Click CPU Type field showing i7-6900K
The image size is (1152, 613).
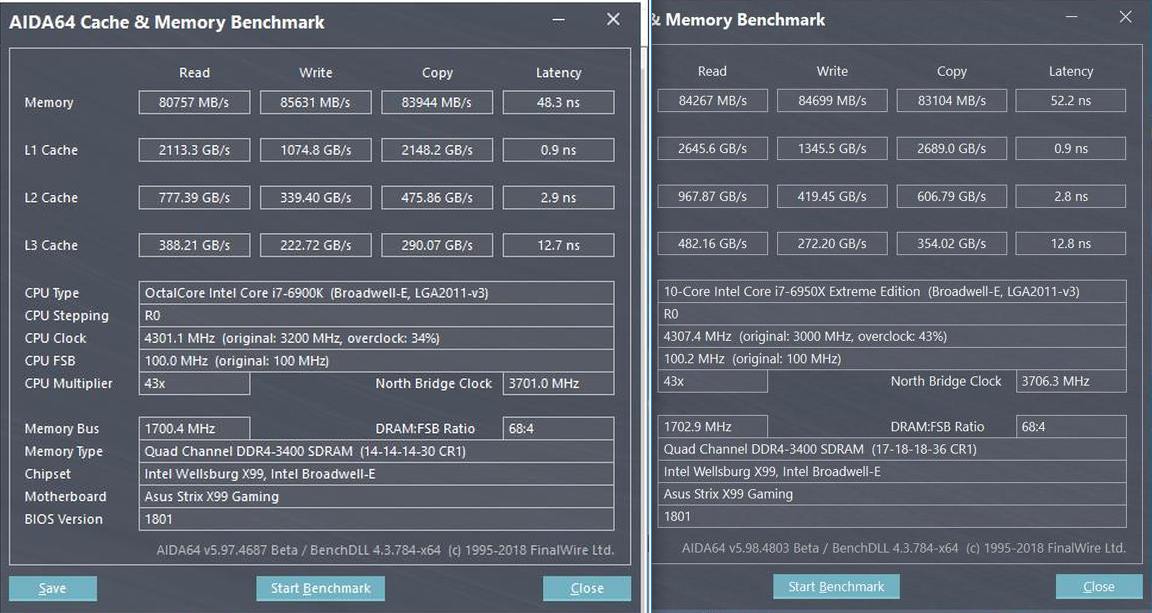[376, 293]
